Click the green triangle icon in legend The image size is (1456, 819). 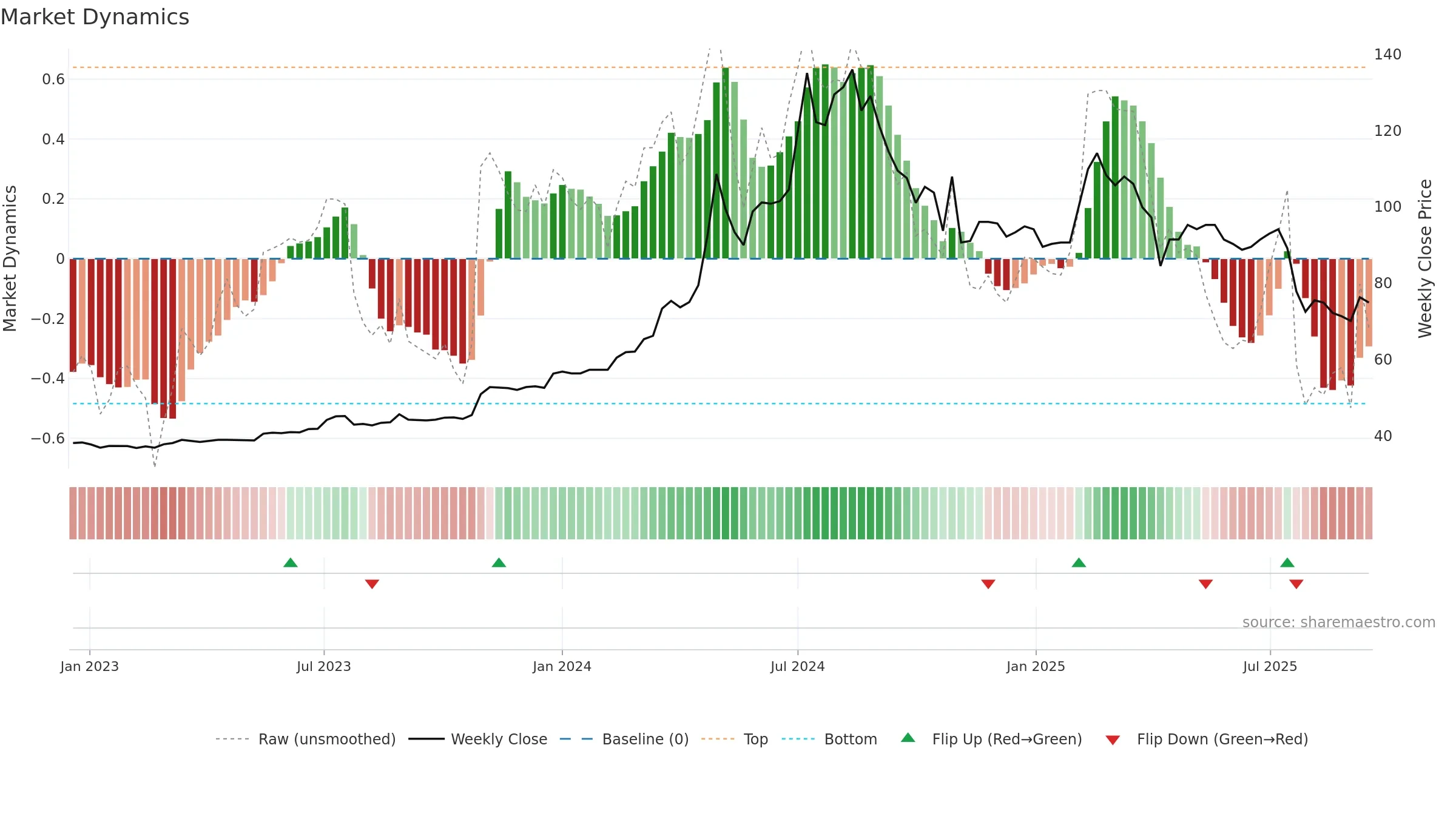pyautogui.click(x=908, y=738)
